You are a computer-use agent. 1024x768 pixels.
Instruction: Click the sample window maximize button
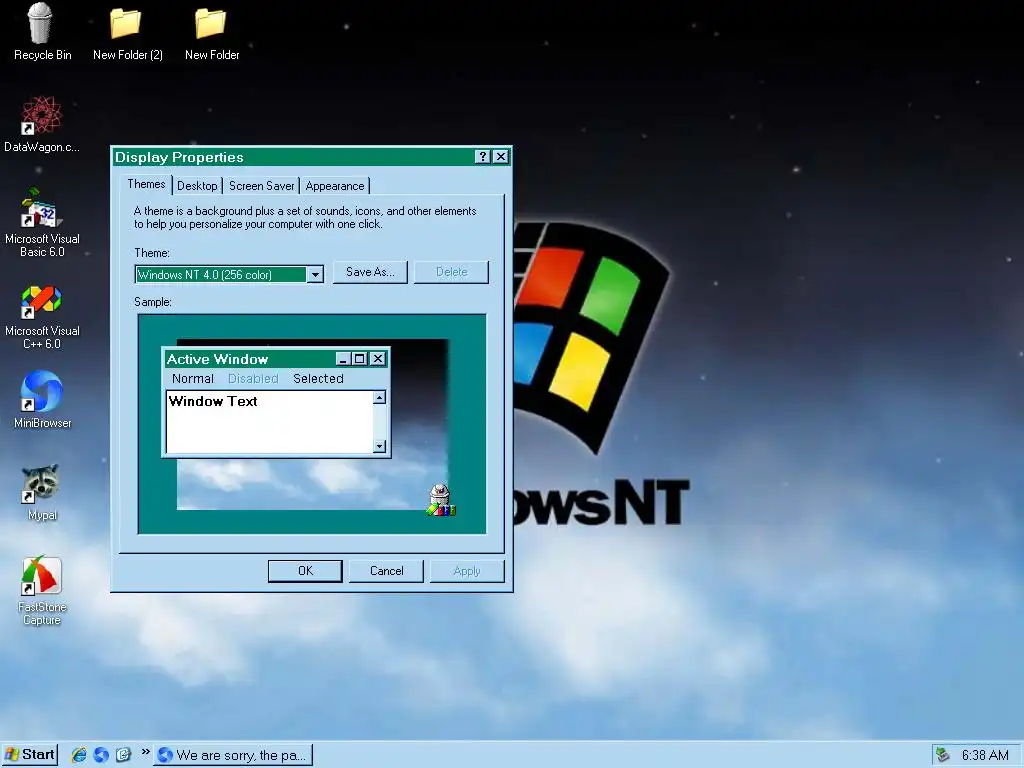tap(359, 359)
